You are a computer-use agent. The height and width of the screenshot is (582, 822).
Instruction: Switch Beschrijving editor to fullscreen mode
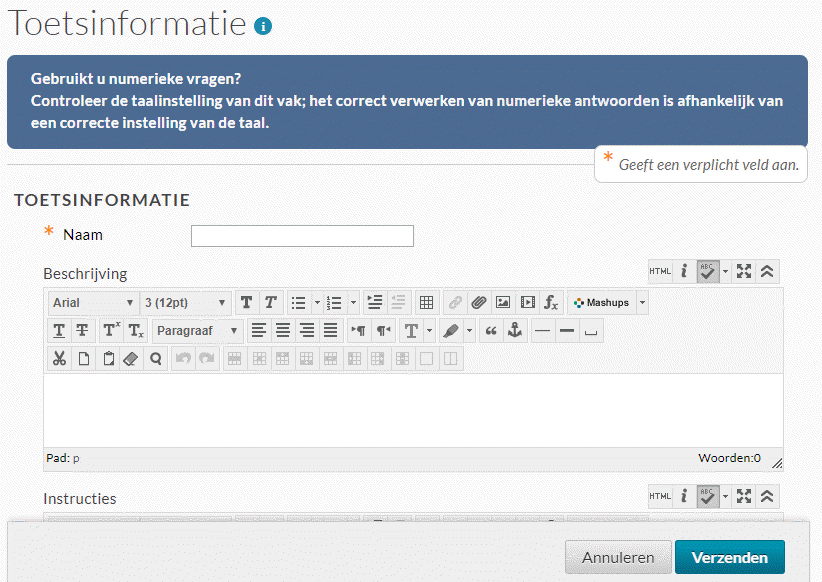[x=743, y=272]
